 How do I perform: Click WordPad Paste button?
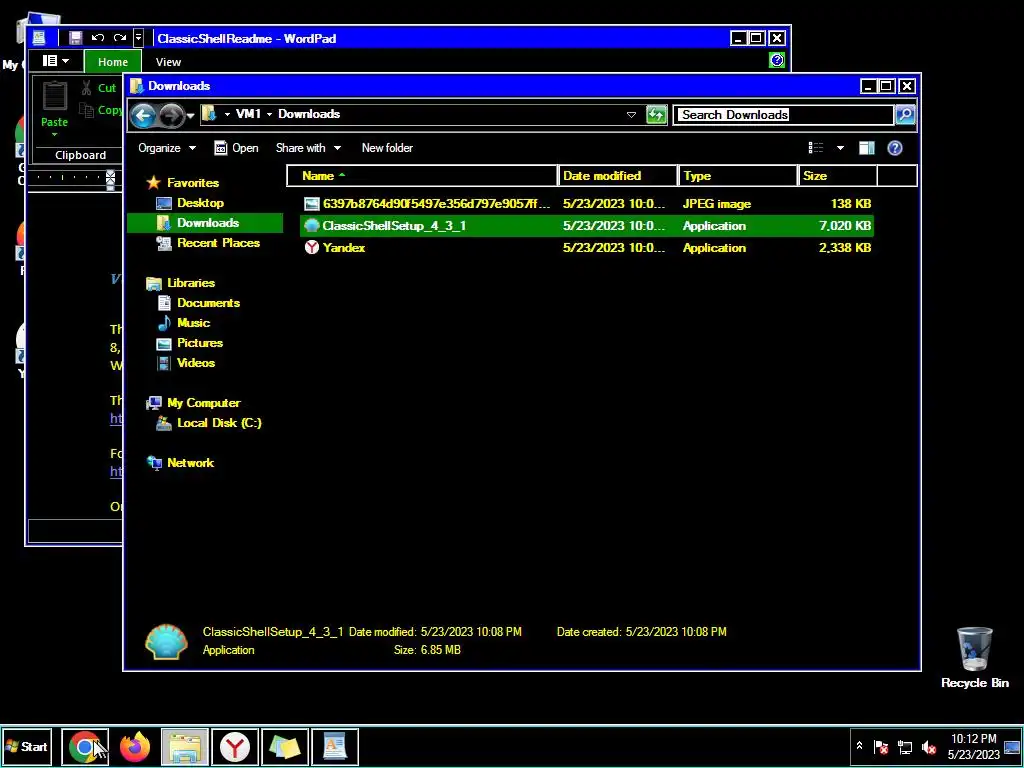(54, 109)
